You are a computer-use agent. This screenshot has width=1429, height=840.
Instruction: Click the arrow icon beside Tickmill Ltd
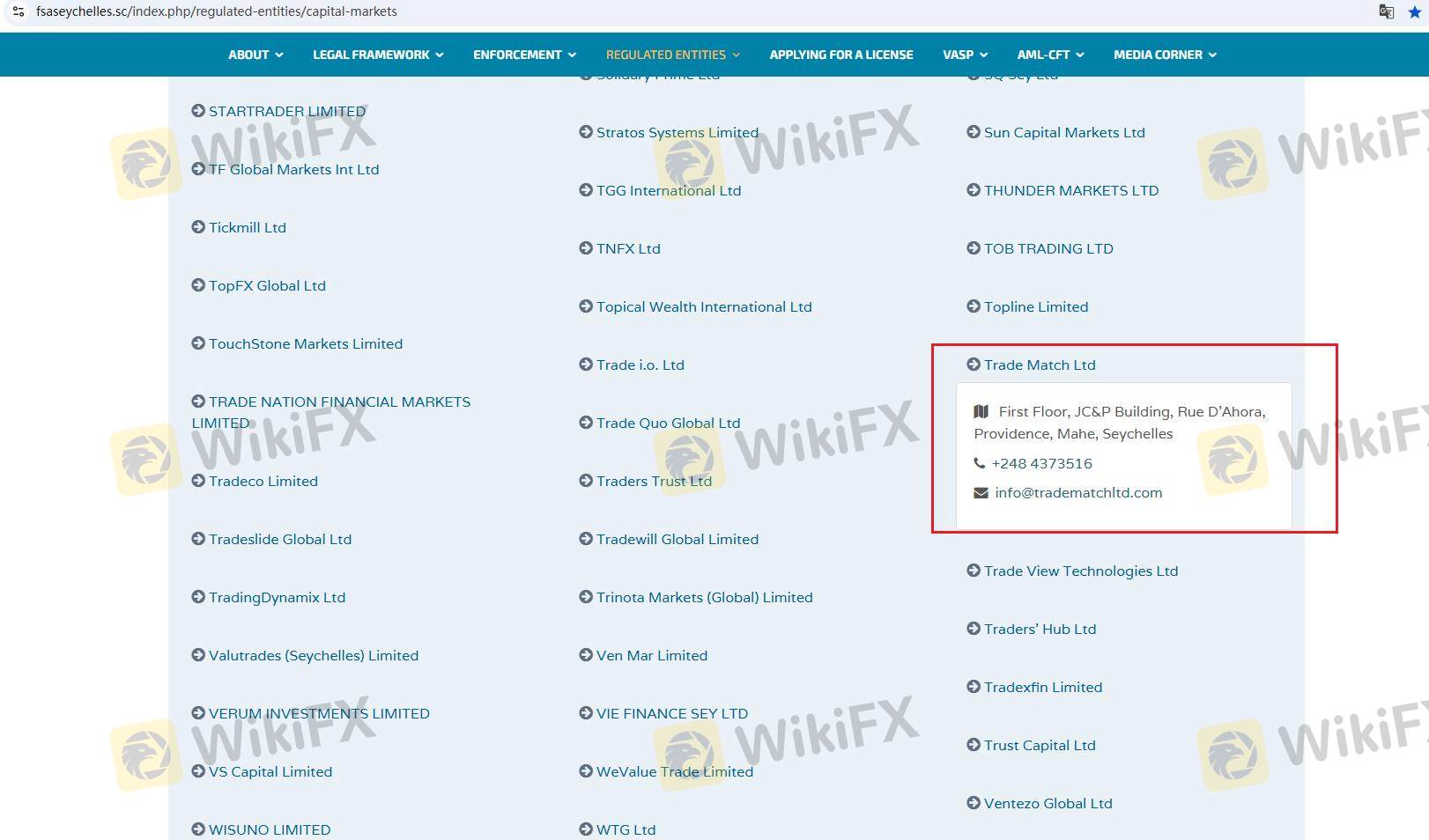click(x=198, y=227)
